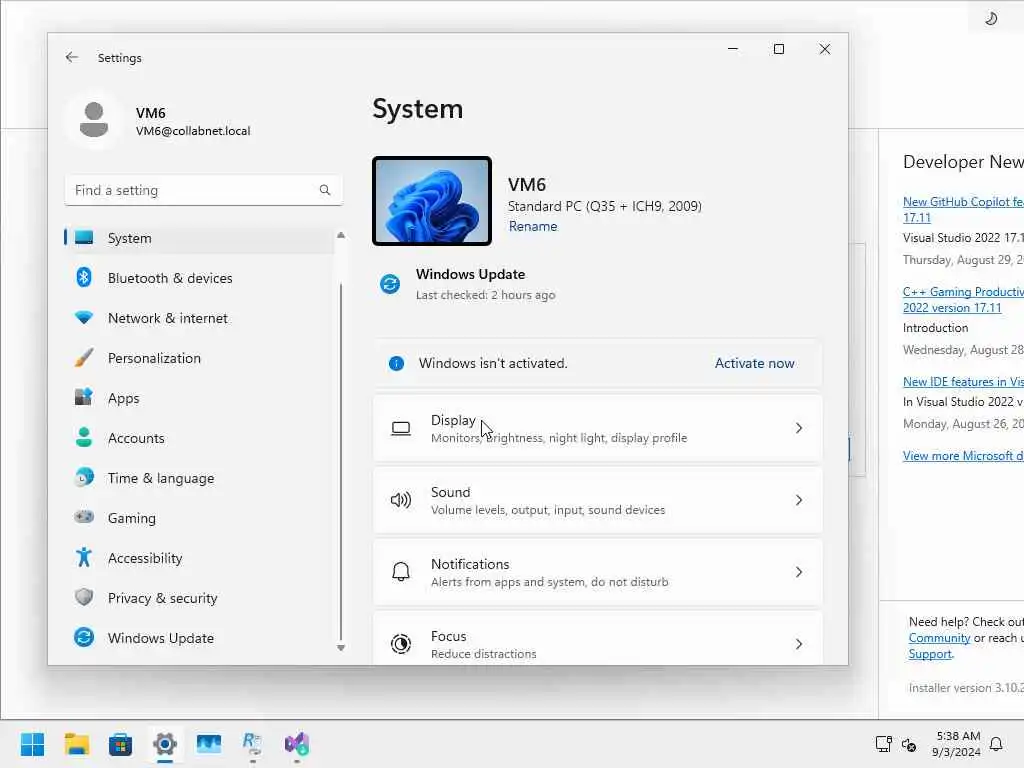Click the Personalization paintbrush icon
The image size is (1024, 768).
click(x=84, y=358)
